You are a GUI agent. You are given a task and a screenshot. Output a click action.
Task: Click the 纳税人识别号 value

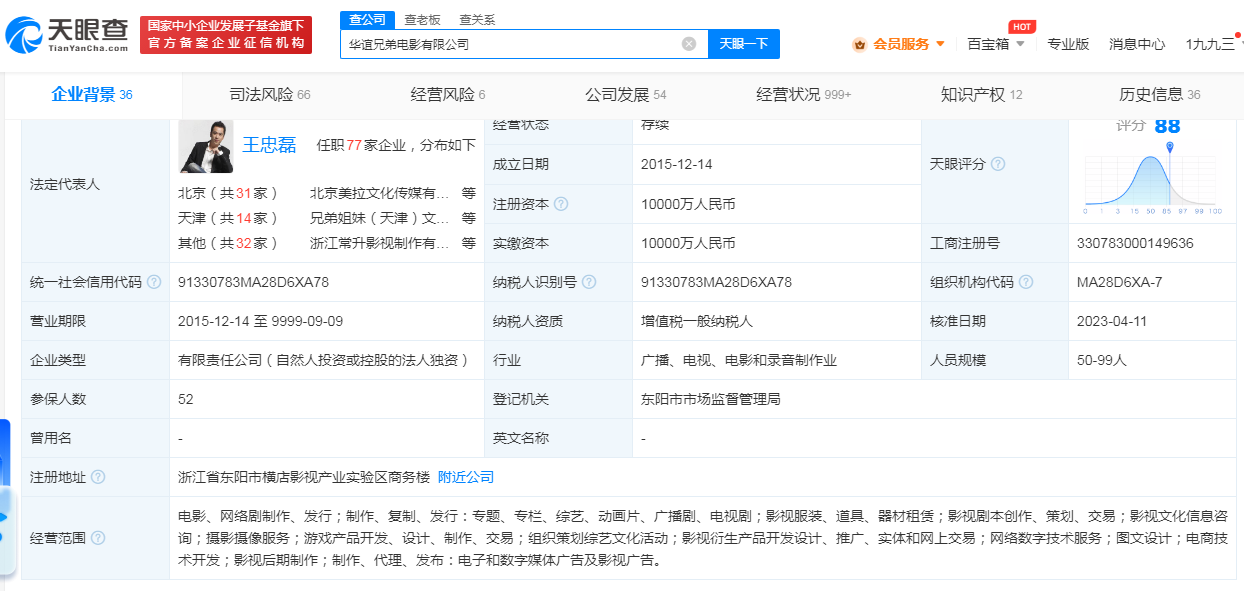716,282
